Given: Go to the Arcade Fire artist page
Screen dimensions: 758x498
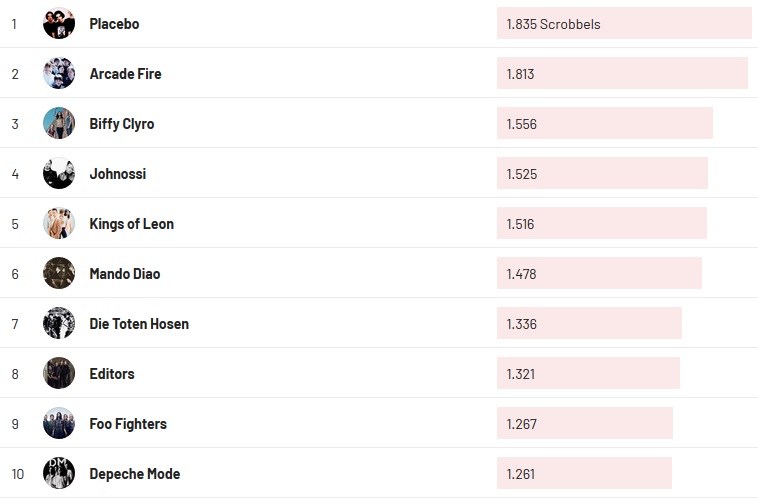Looking at the screenshot, I should (125, 74).
